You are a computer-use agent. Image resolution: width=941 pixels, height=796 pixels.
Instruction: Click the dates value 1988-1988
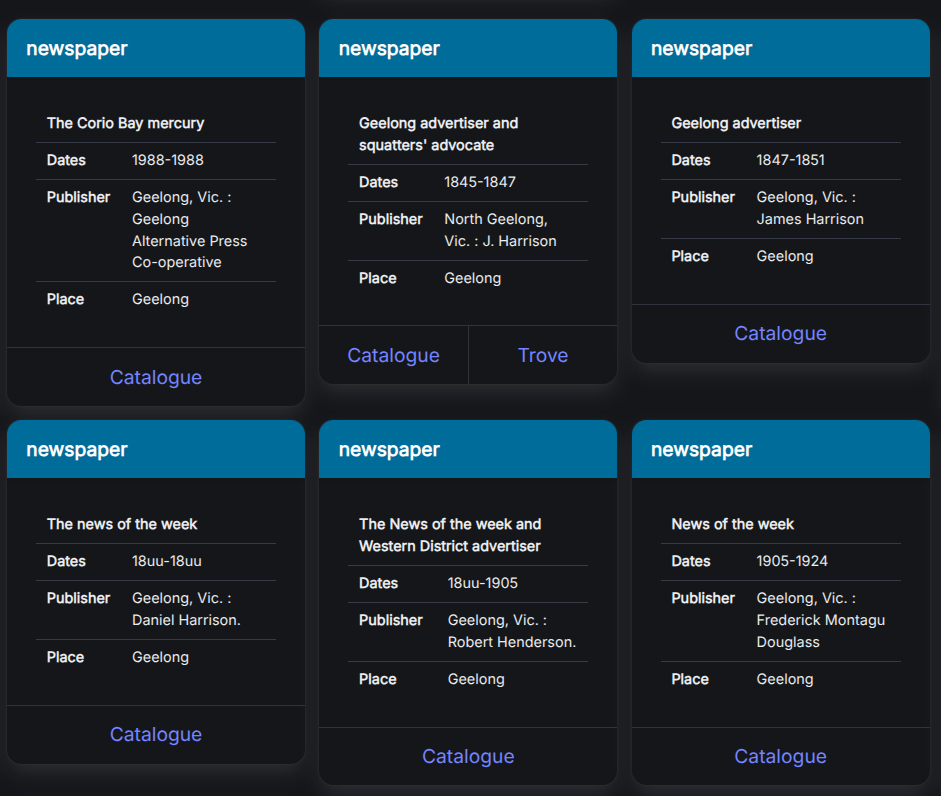pyautogui.click(x=168, y=160)
